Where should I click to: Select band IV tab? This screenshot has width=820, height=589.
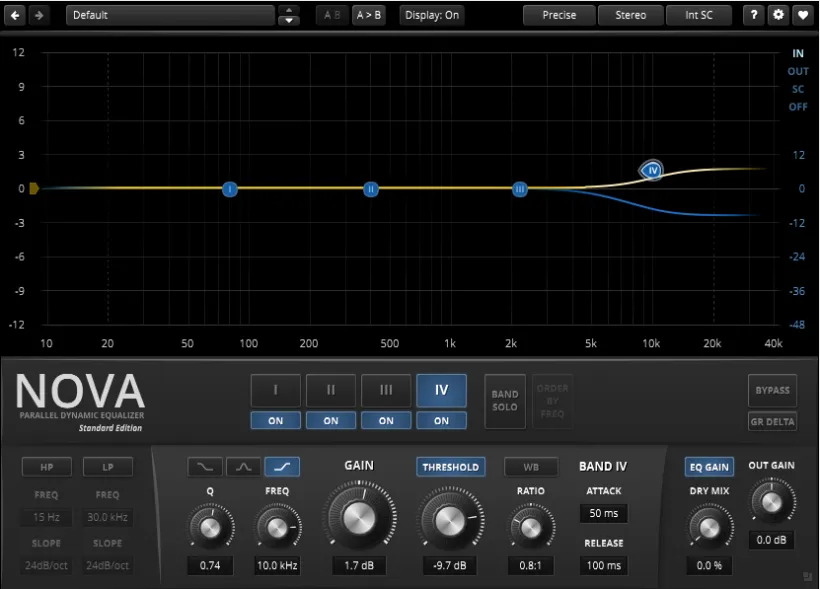pos(441,390)
